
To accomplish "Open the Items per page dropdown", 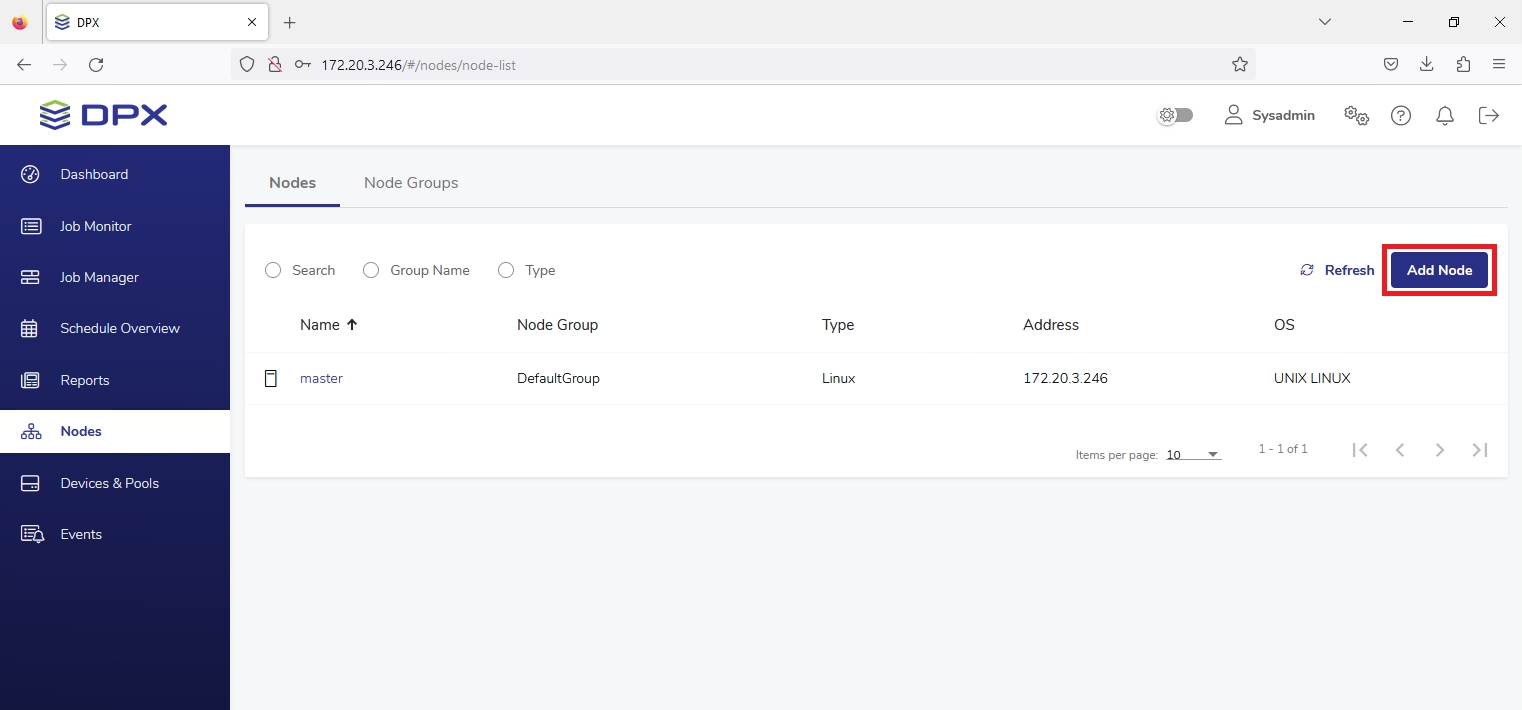I will (1193, 454).
